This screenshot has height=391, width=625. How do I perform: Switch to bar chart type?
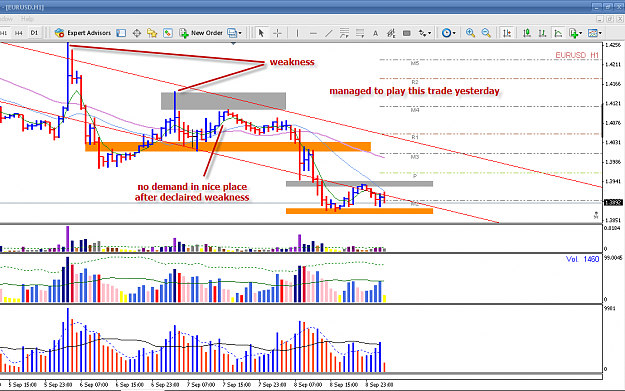coord(542,33)
